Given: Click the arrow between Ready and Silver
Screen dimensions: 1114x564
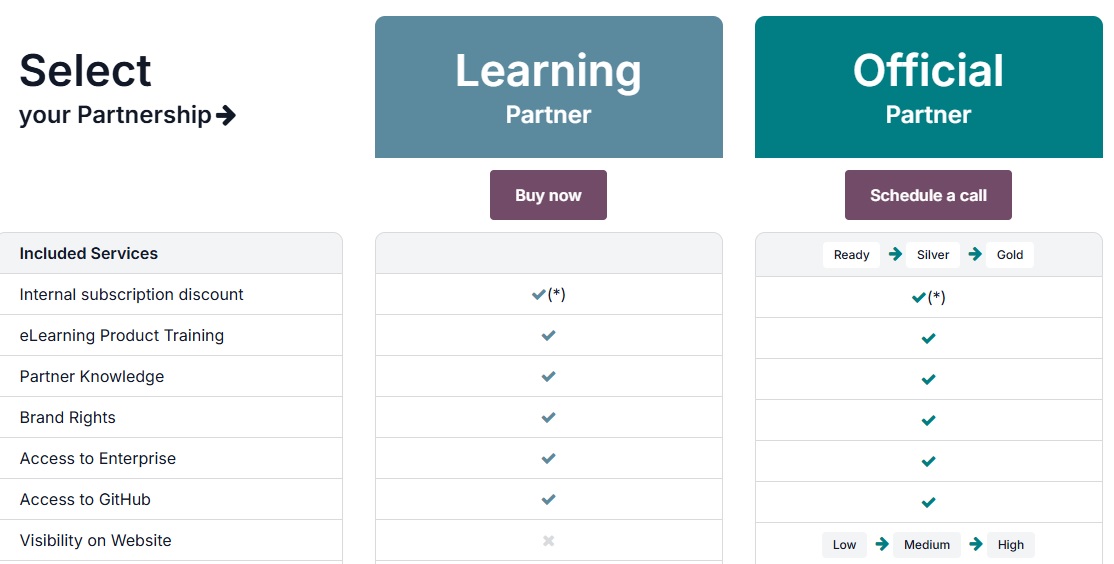Looking at the screenshot, I should point(895,254).
